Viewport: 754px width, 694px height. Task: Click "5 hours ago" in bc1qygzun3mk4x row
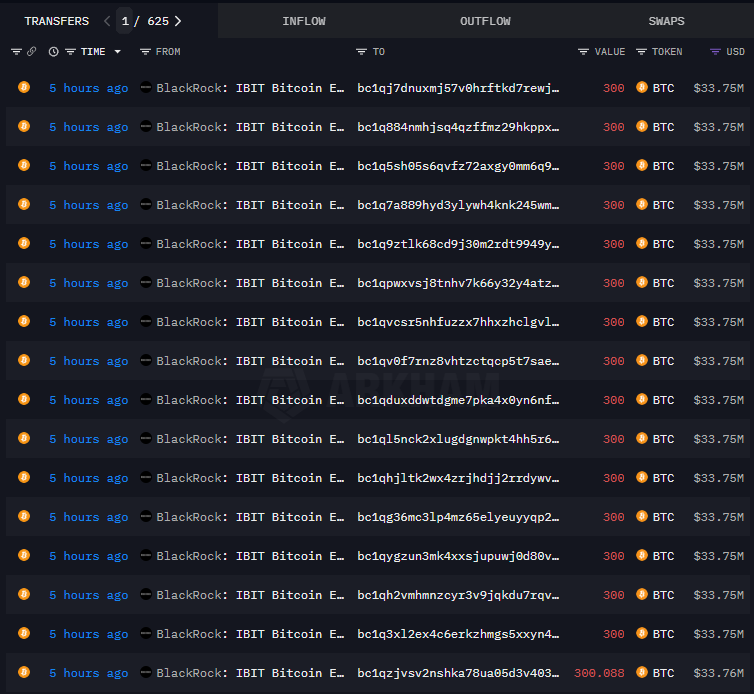pyautogui.click(x=88, y=556)
